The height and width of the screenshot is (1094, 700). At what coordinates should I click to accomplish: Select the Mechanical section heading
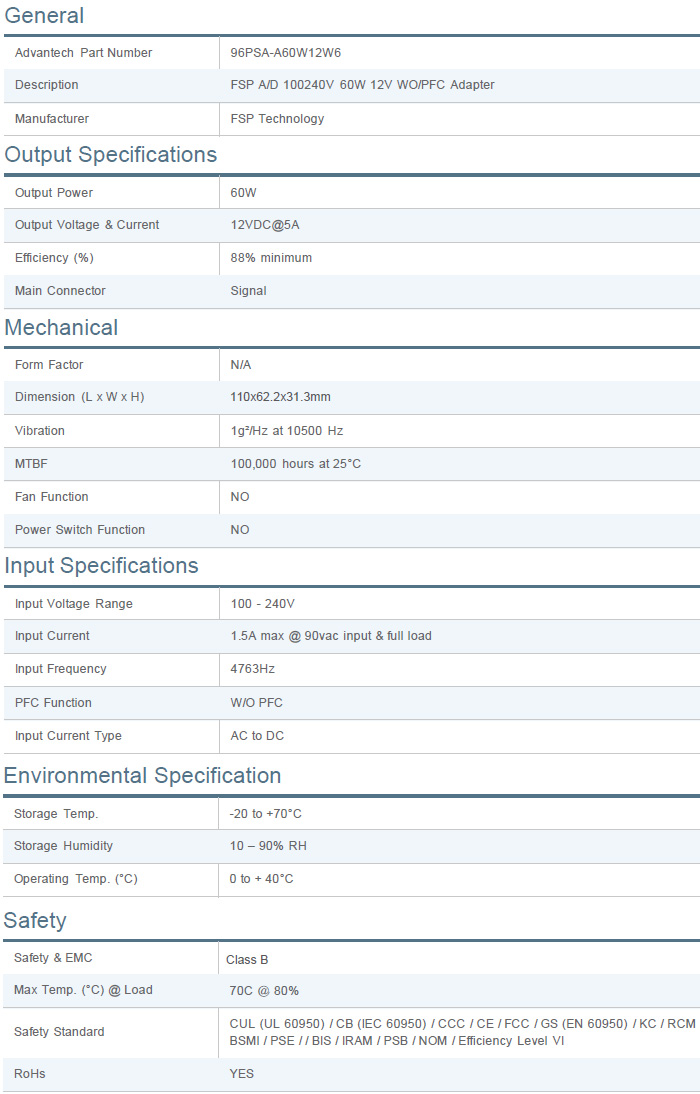(61, 328)
